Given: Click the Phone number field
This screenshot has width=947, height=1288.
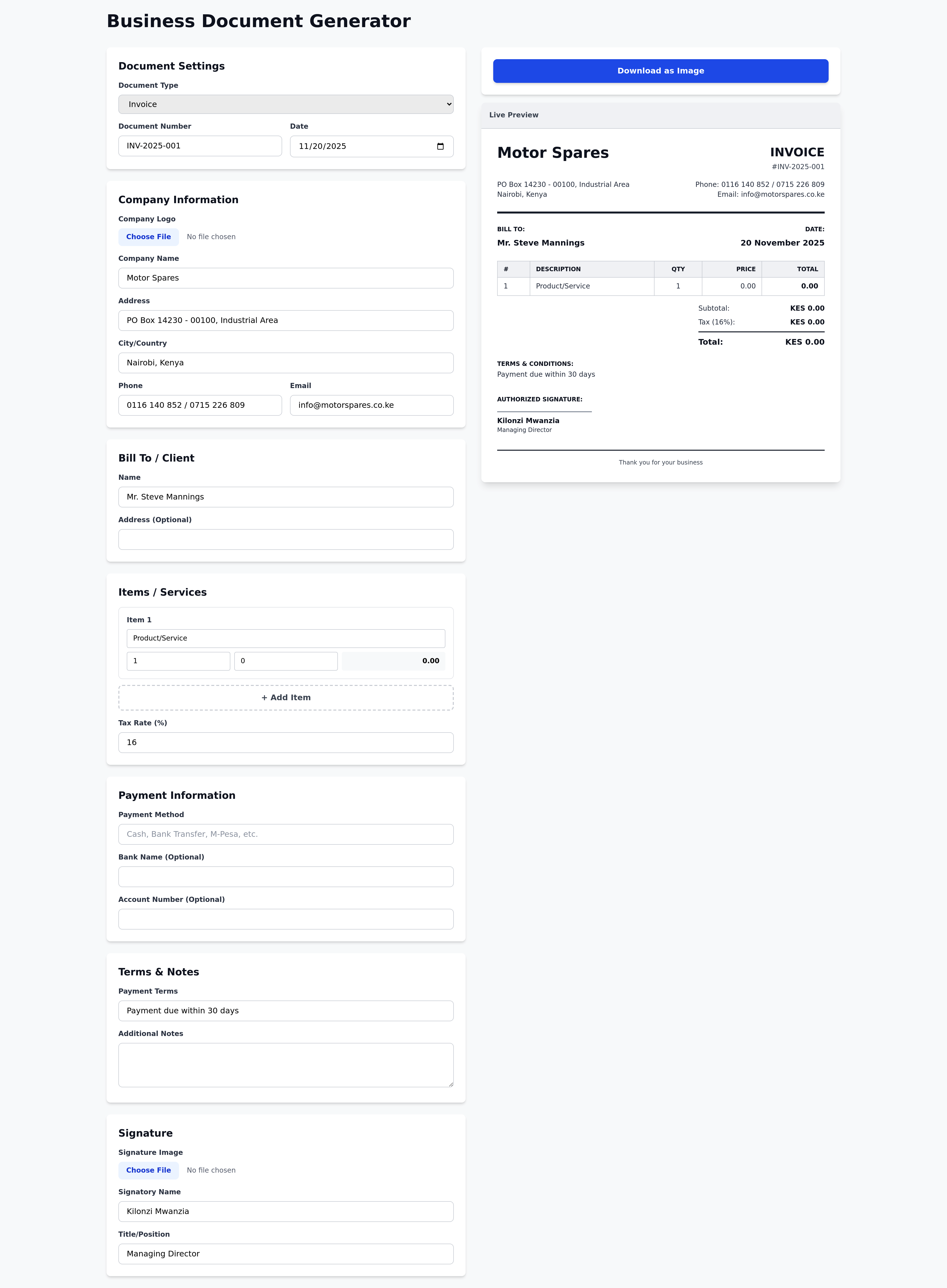Looking at the screenshot, I should coord(200,405).
